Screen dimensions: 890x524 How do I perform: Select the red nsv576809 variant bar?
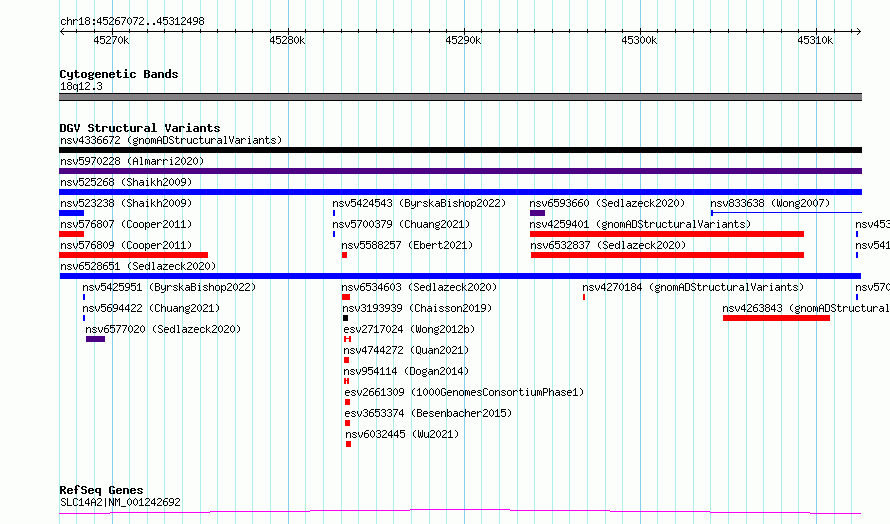(133, 255)
